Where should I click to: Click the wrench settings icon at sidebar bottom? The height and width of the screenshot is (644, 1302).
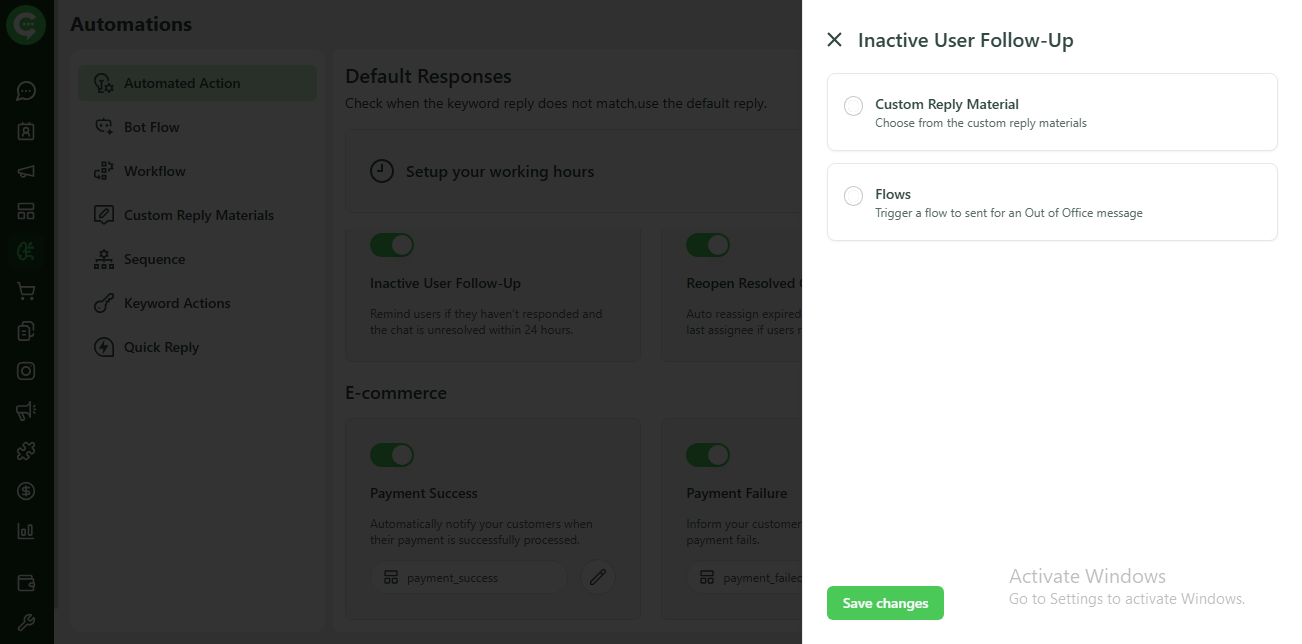pyautogui.click(x=26, y=622)
